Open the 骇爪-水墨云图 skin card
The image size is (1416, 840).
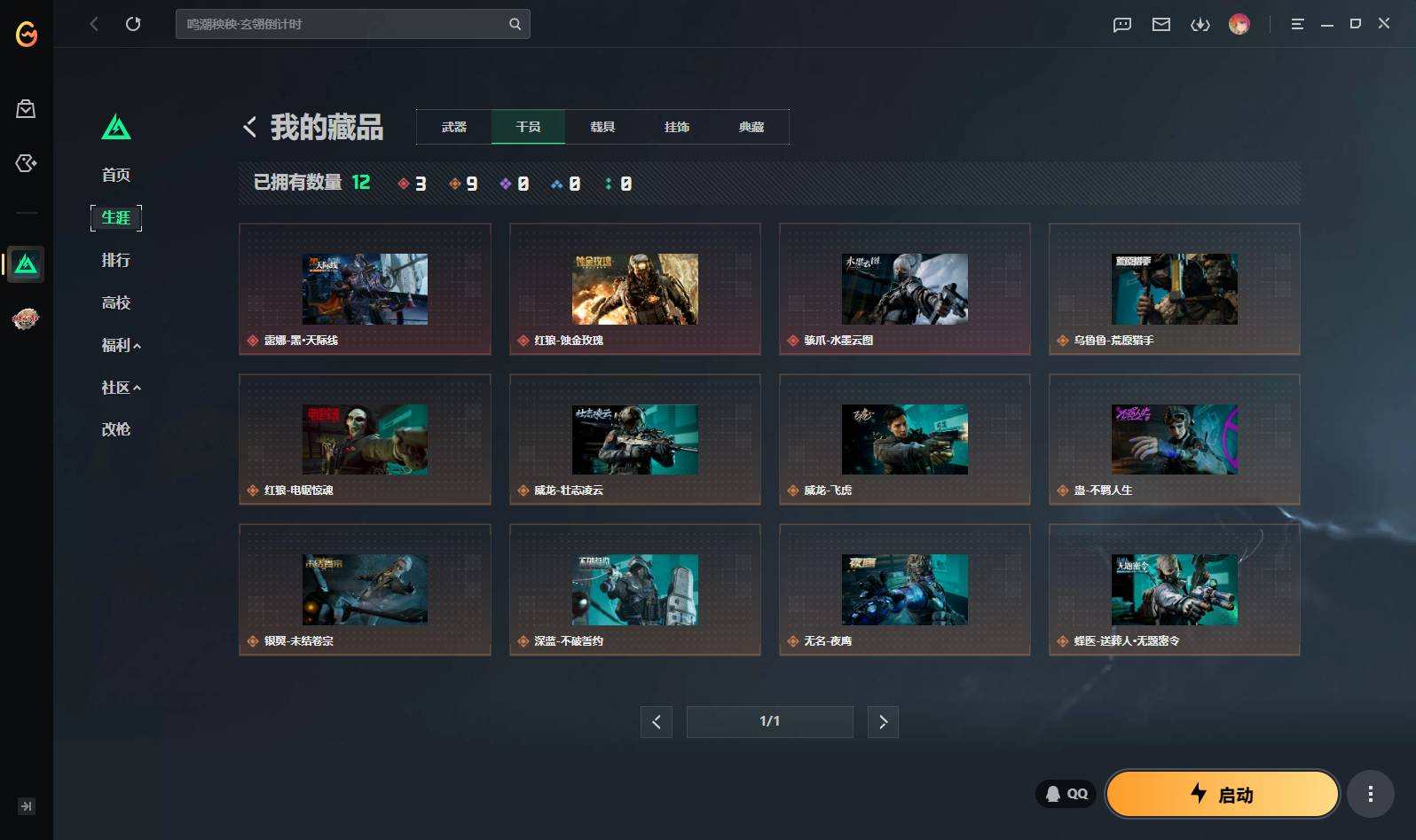coord(905,289)
